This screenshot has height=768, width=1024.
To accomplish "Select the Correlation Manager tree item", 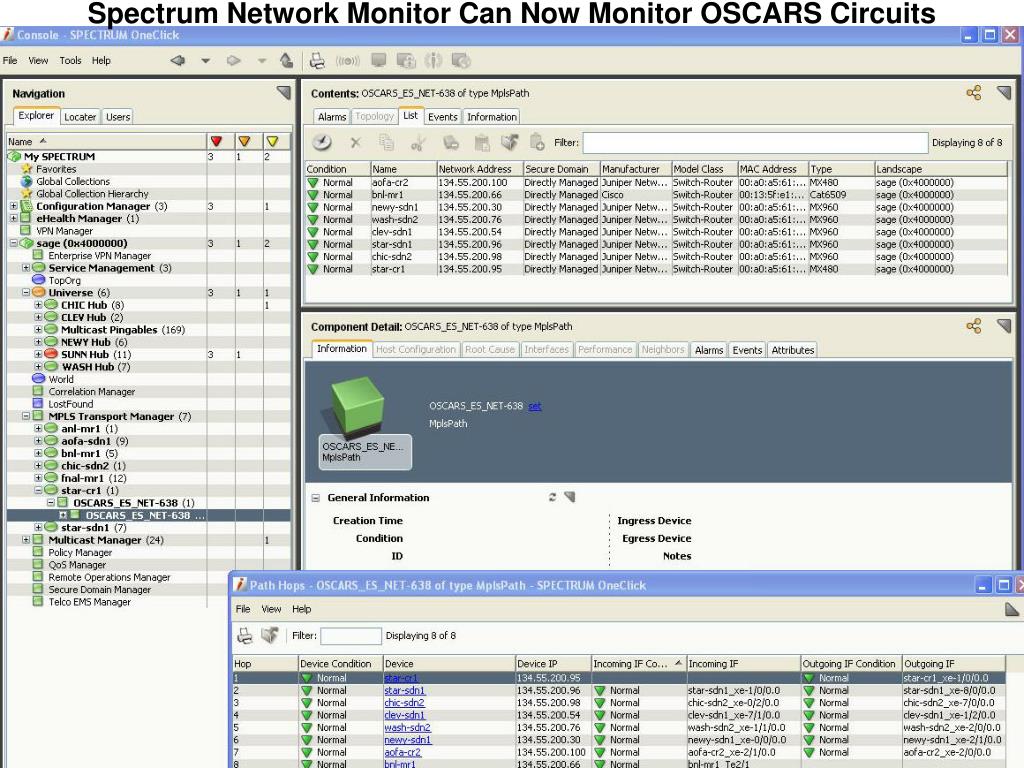I will [x=91, y=392].
